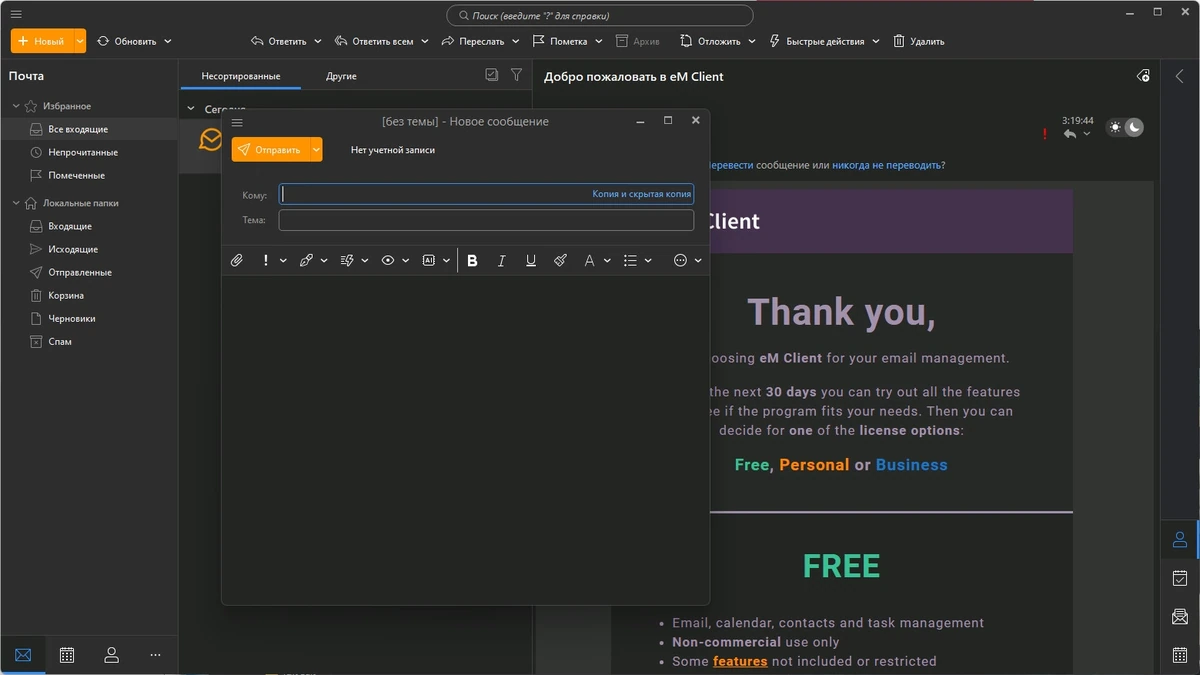Click into the Тема subject field

(x=486, y=220)
